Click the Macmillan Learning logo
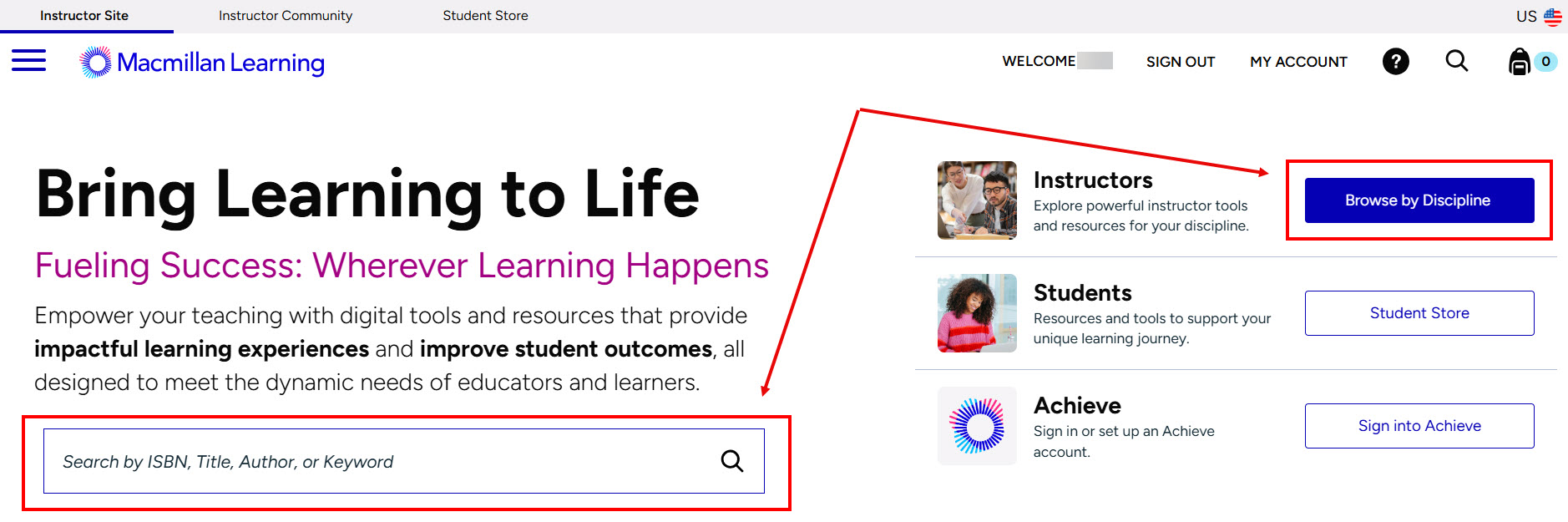Screen dimensions: 1568x522 [202, 63]
